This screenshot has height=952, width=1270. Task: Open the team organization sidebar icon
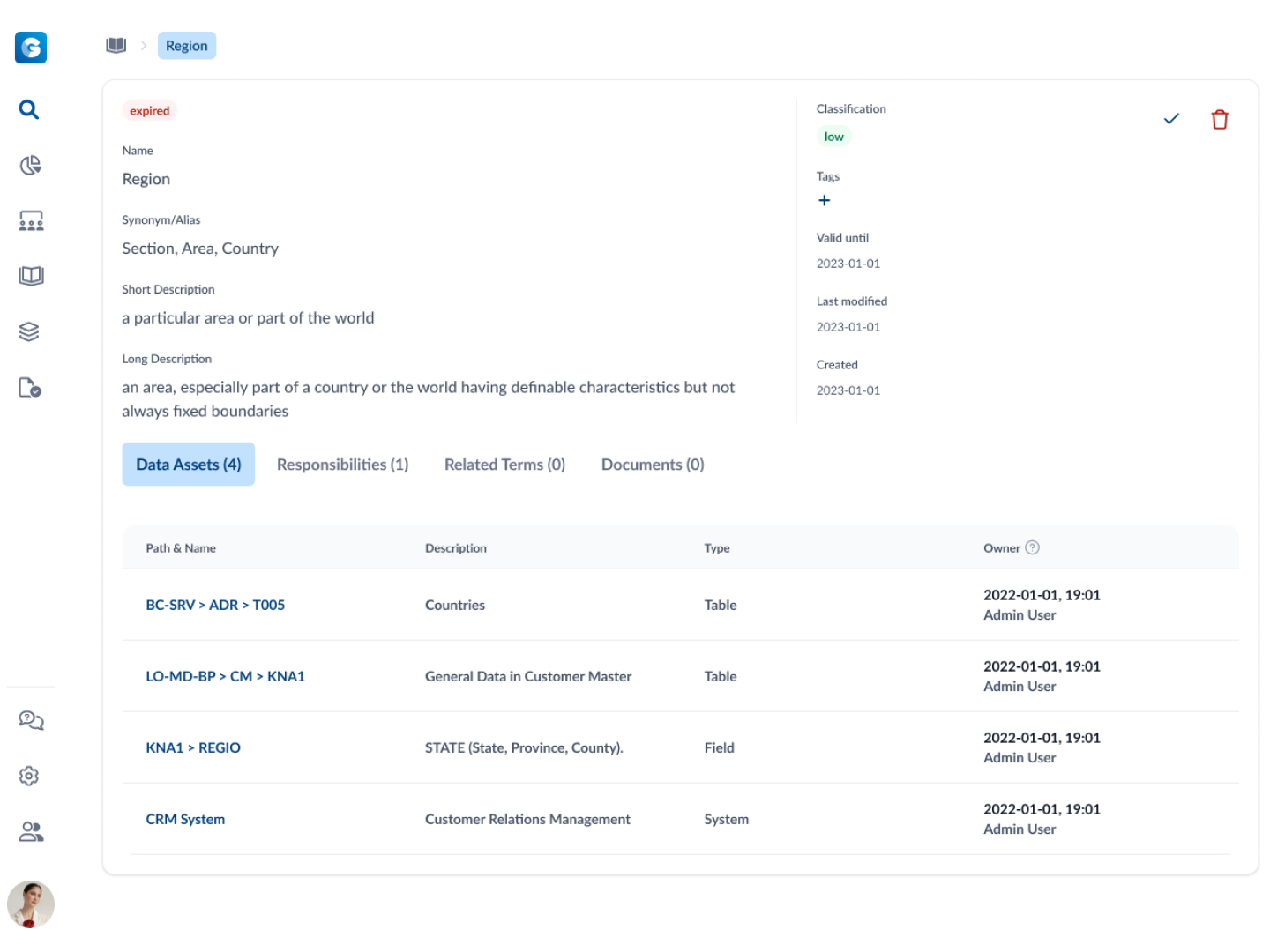point(31,220)
